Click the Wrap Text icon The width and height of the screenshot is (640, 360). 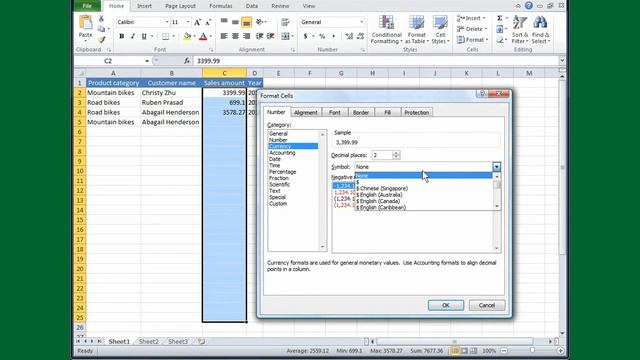285,22
